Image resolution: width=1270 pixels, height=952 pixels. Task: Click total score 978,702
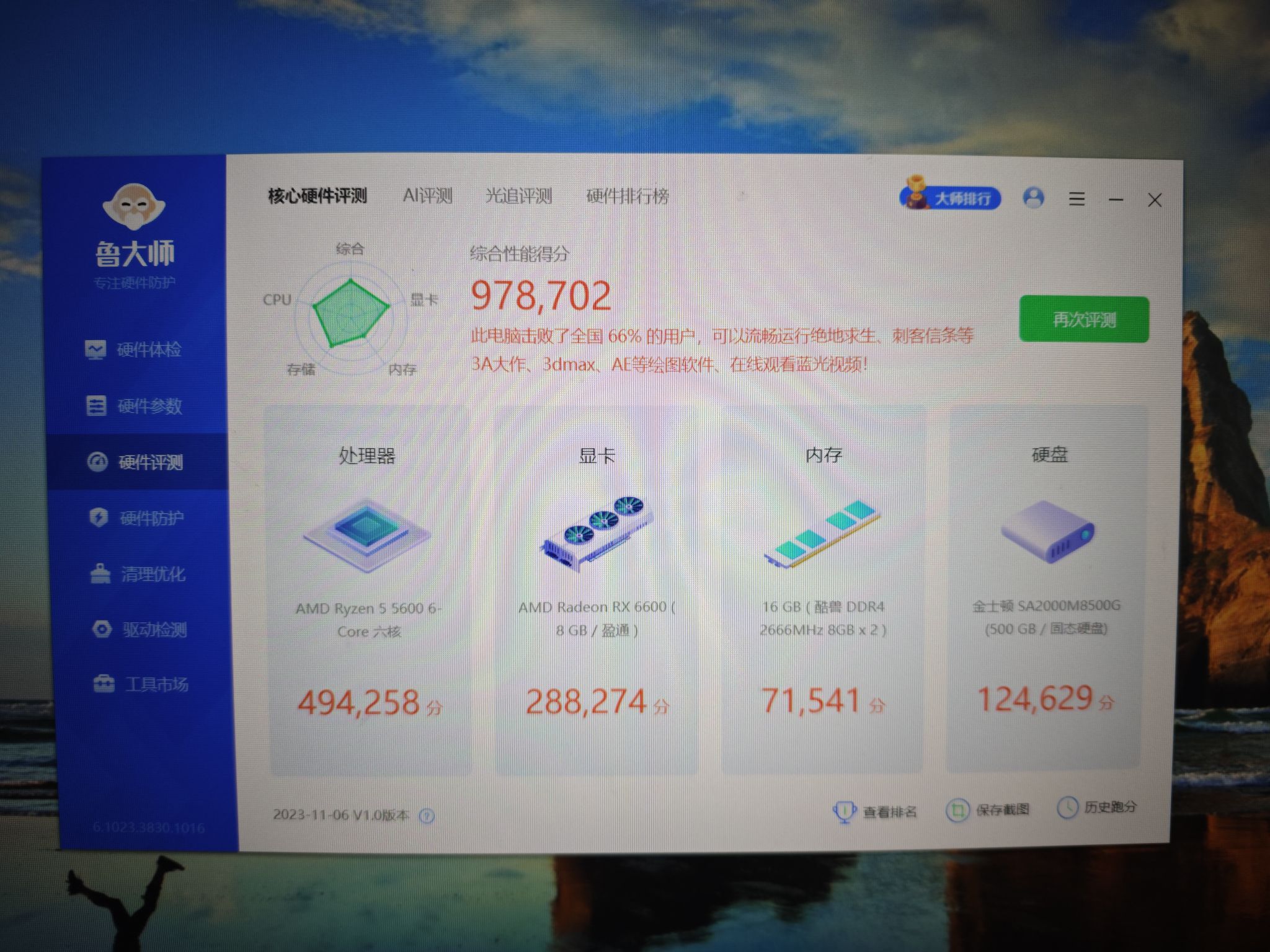[541, 296]
